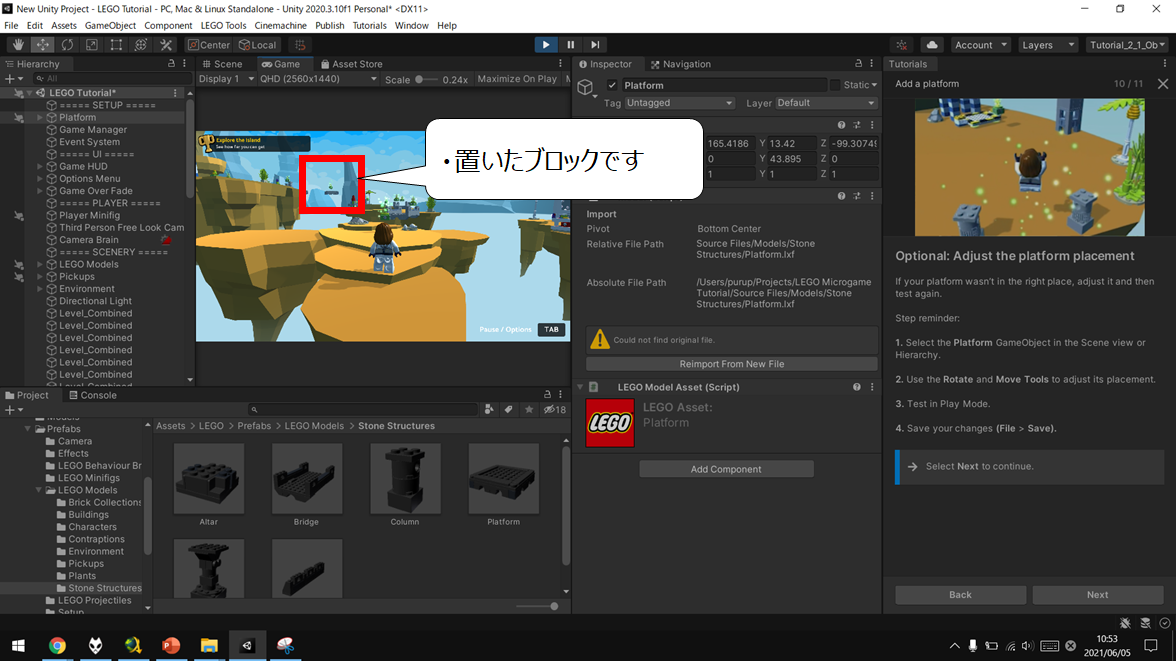The image size is (1176, 661).
Task: Toggle Center pivot mode
Action: 209,45
